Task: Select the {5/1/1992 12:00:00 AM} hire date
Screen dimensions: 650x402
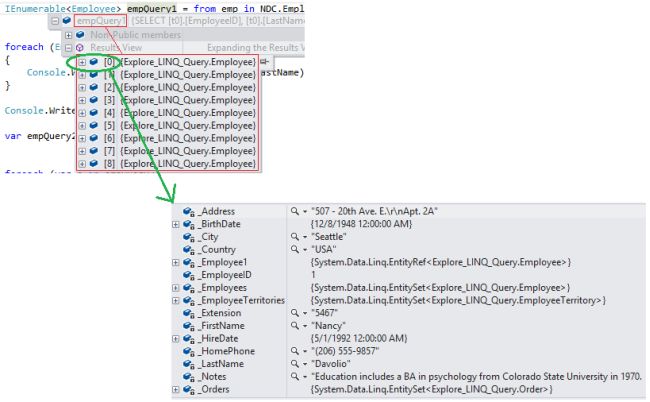Action: [359, 339]
